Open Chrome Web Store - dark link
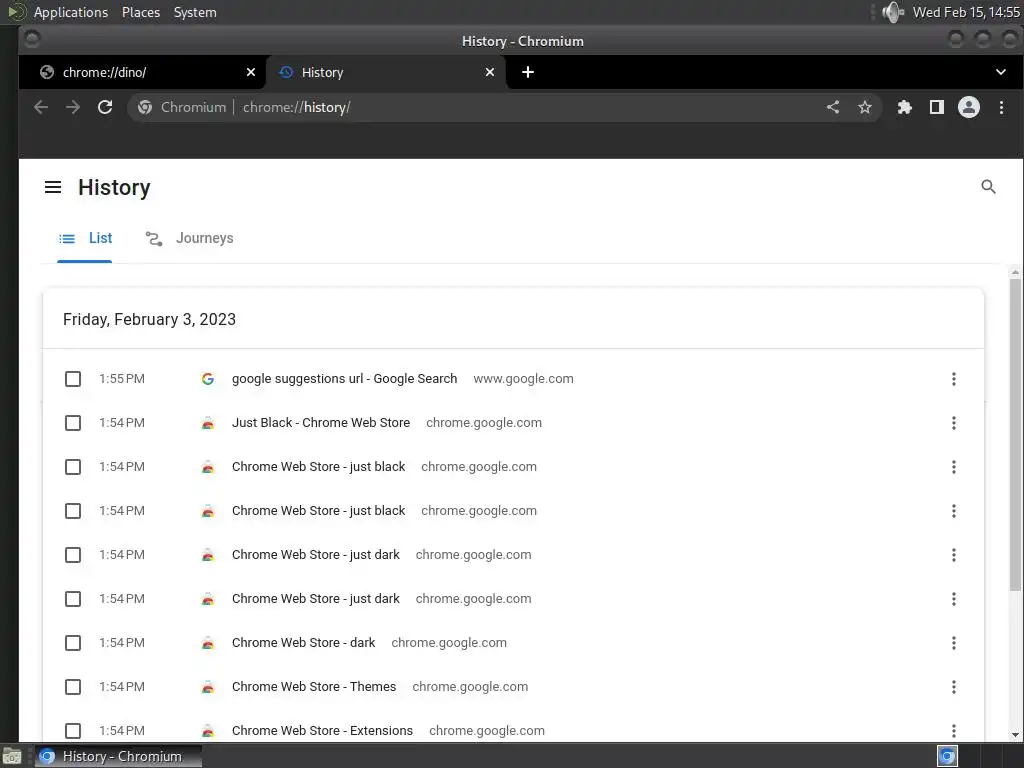The width and height of the screenshot is (1024, 768). coord(304,643)
